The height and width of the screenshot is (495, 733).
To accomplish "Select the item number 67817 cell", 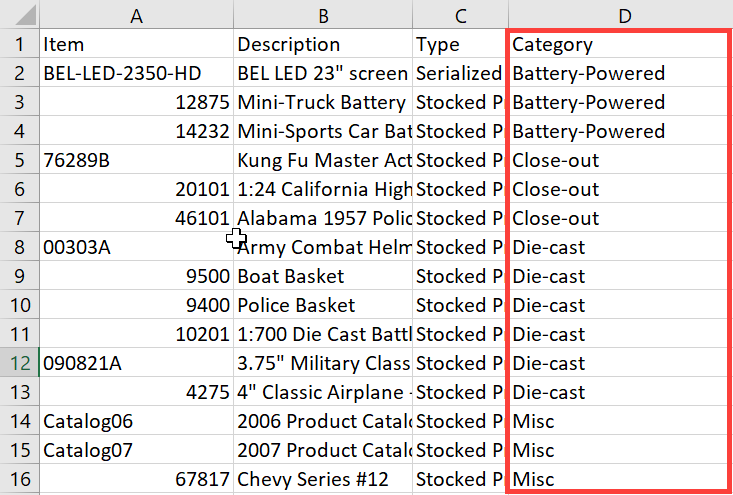I will pos(136,479).
